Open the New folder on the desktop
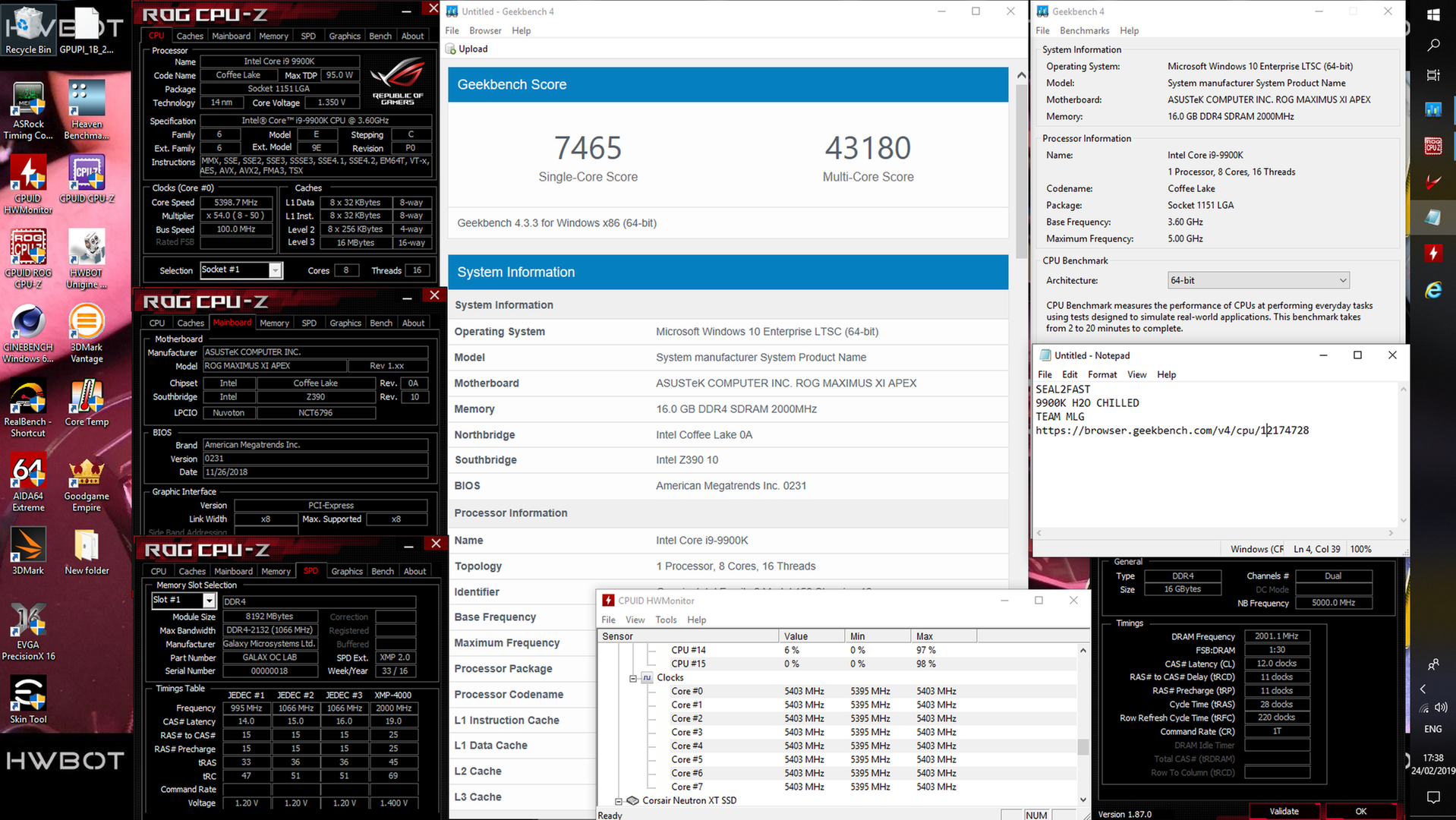The image size is (1456, 820). pos(87,552)
